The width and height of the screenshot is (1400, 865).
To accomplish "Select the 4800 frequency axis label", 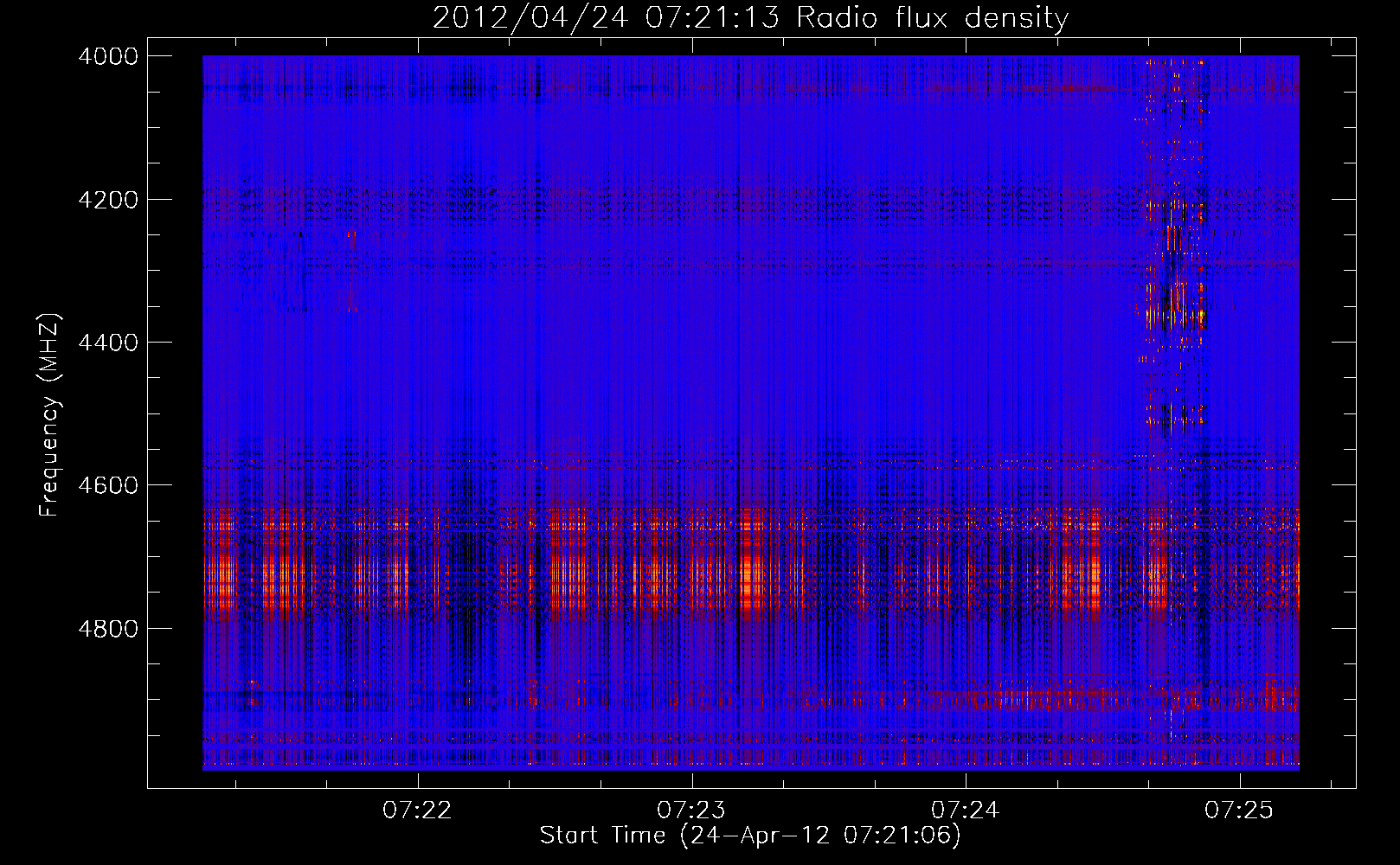I will 108,628.
